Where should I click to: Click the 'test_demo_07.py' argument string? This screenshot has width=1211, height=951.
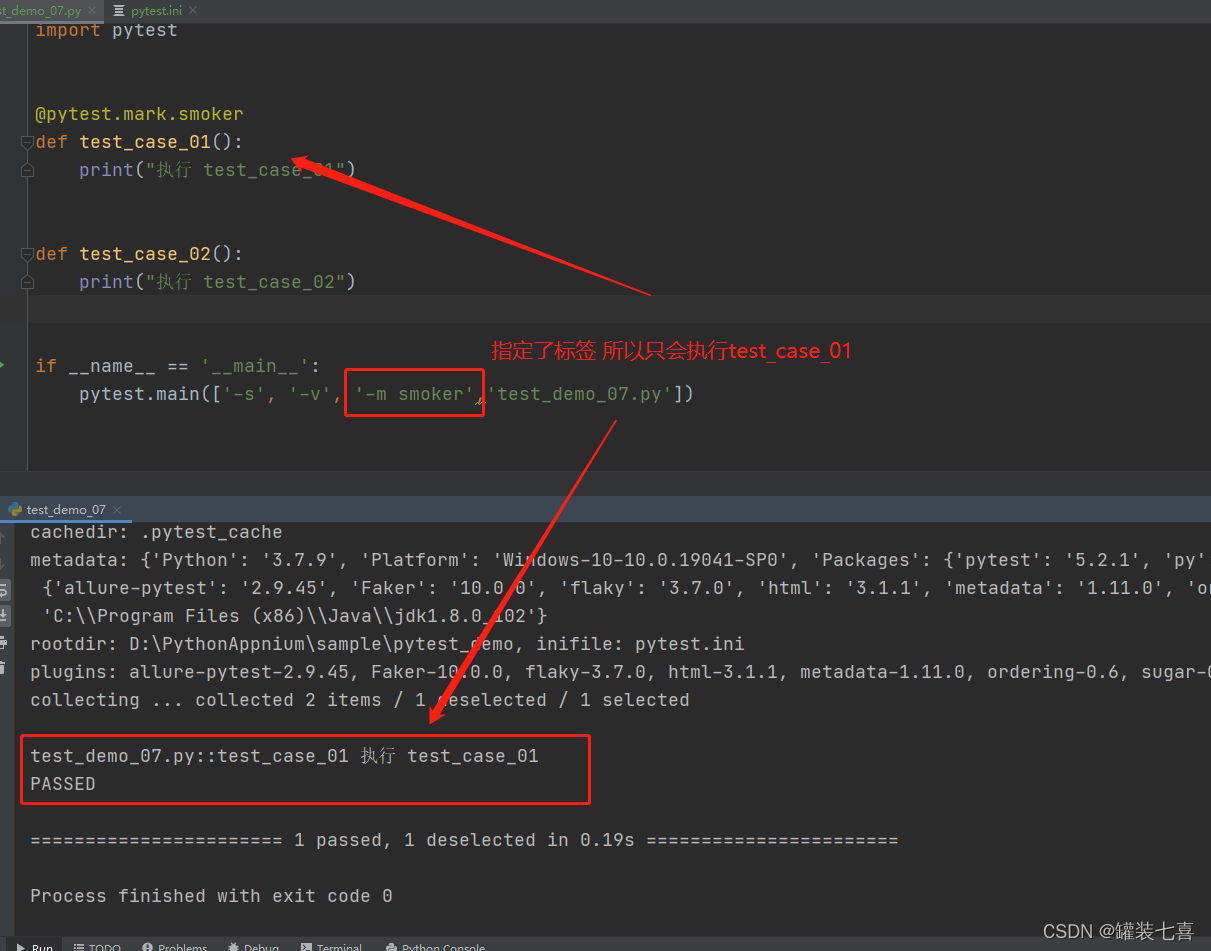580,394
